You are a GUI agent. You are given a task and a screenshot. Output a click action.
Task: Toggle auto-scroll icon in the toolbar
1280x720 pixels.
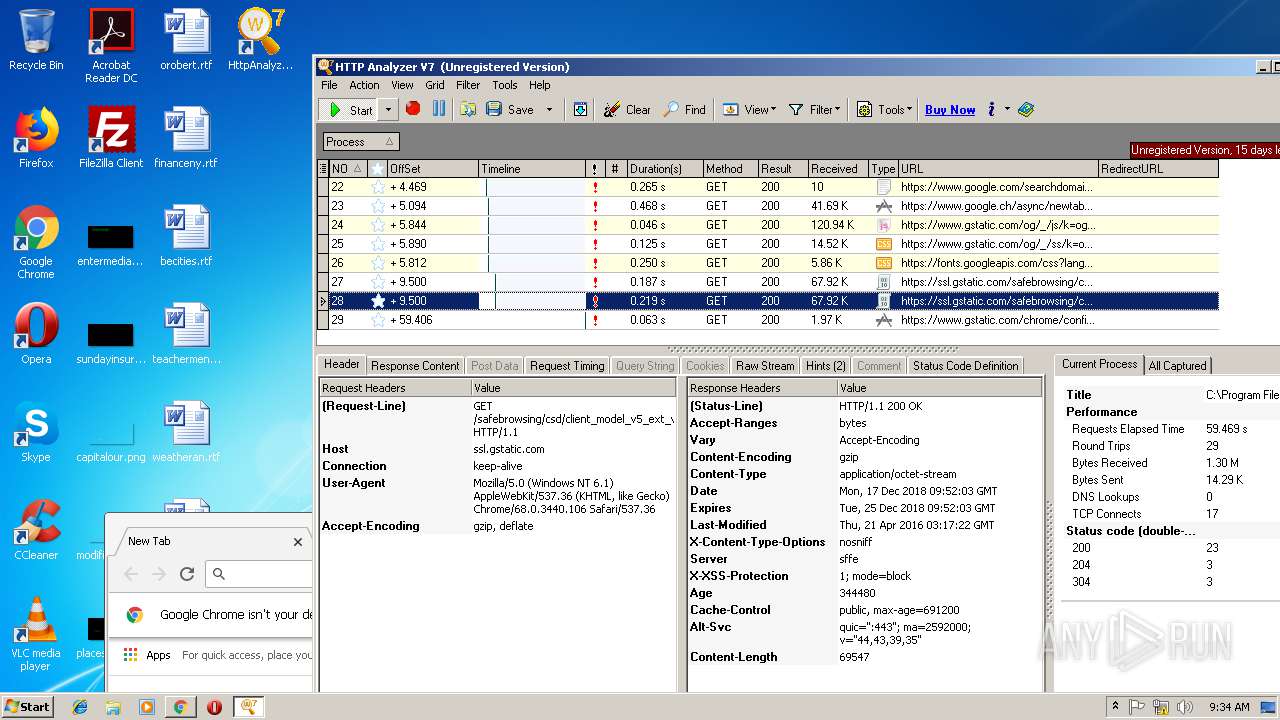coord(580,110)
